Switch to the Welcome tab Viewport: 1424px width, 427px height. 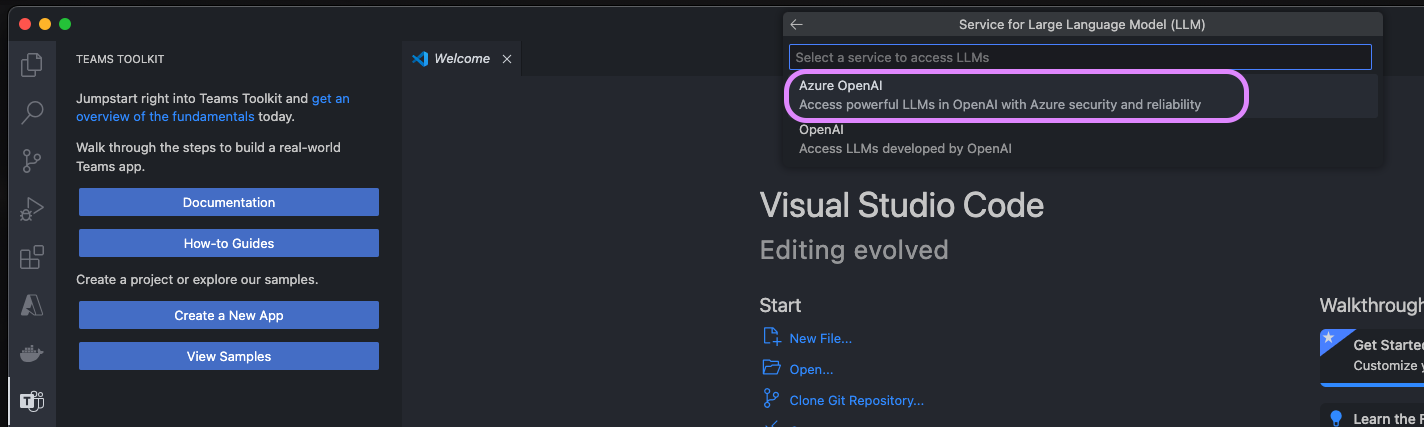461,59
